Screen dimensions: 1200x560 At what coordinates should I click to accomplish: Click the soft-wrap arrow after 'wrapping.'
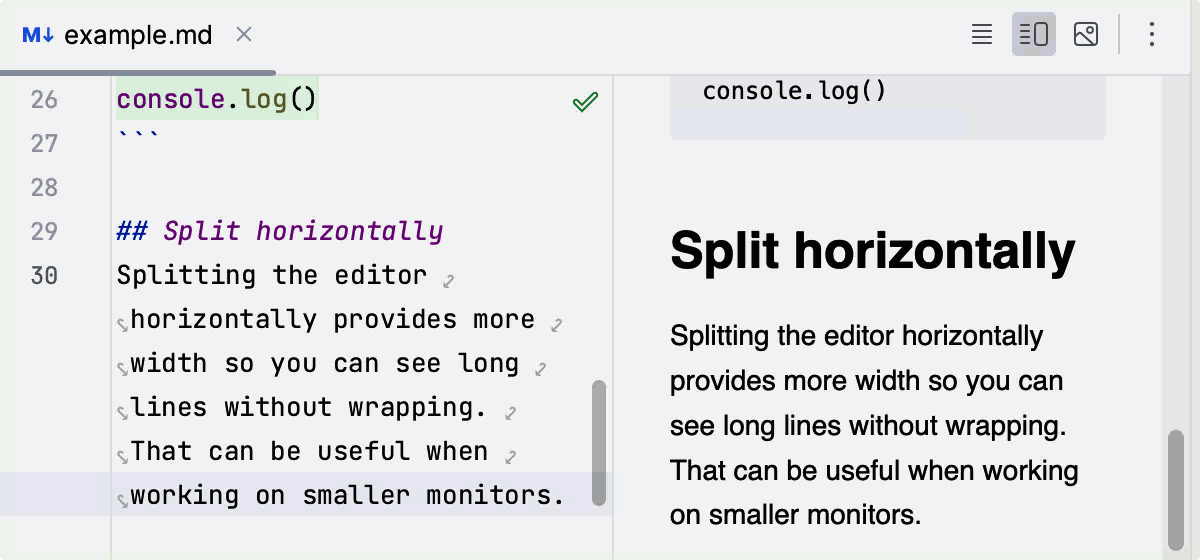[x=511, y=413]
